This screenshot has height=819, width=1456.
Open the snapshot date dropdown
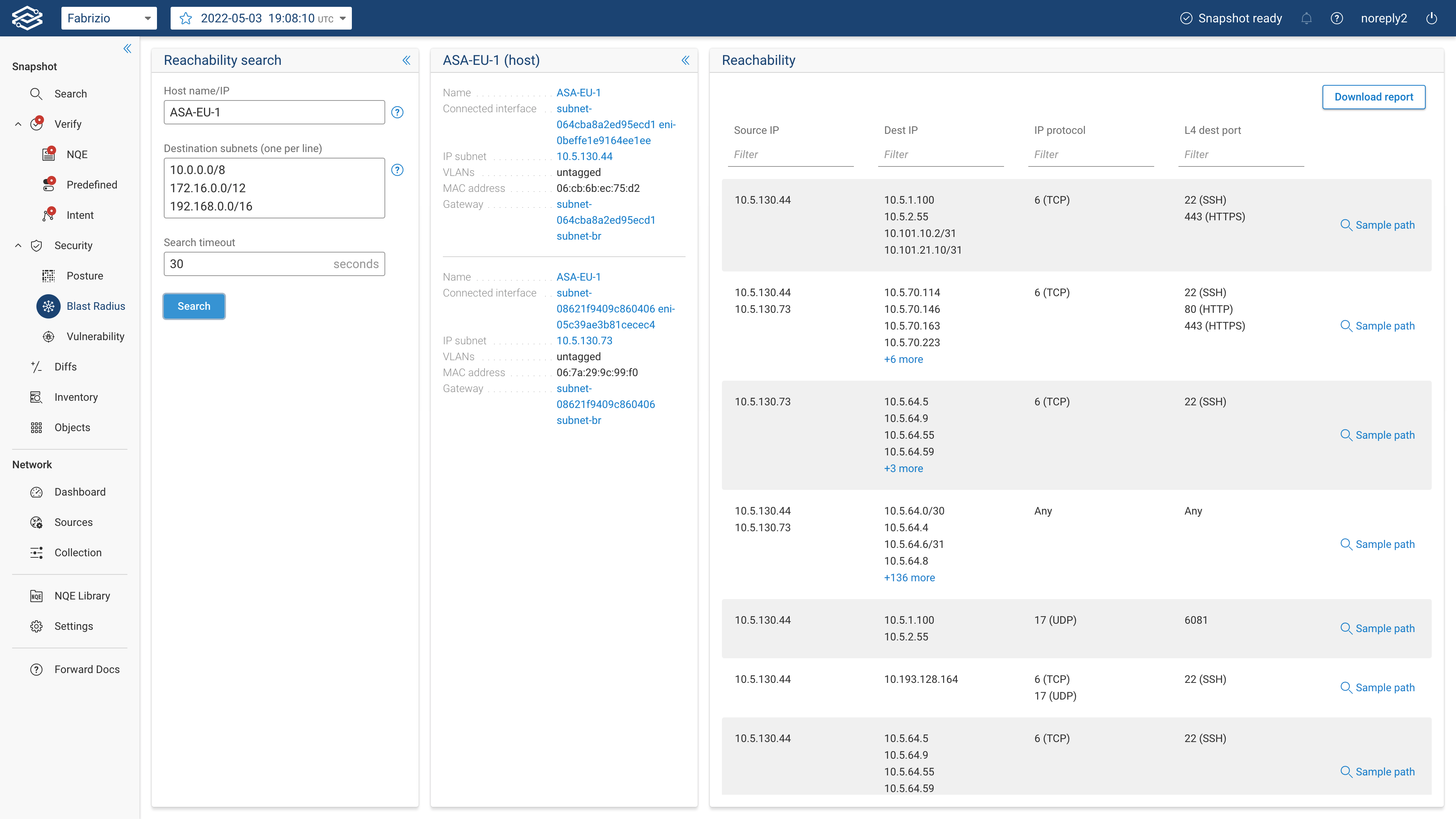342,18
